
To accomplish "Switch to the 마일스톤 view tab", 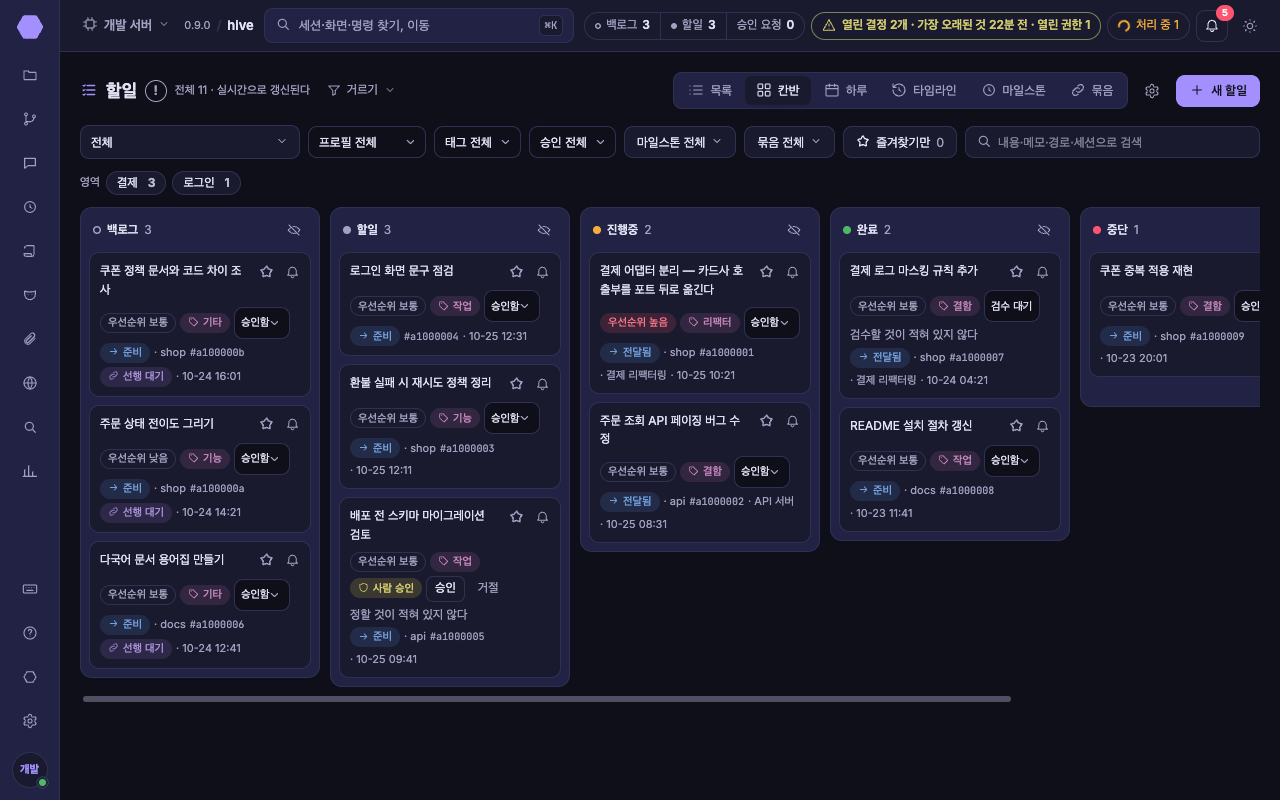I will point(1014,90).
